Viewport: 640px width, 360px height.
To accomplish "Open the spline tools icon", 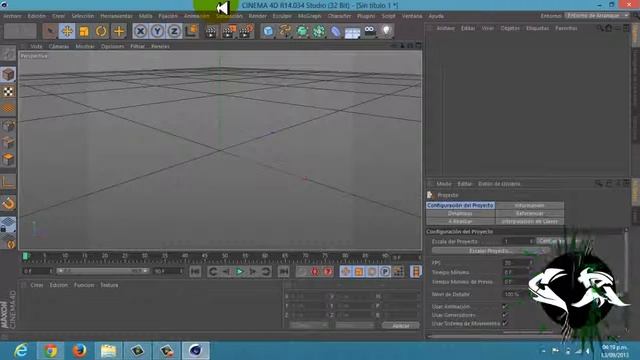I will tap(285, 31).
